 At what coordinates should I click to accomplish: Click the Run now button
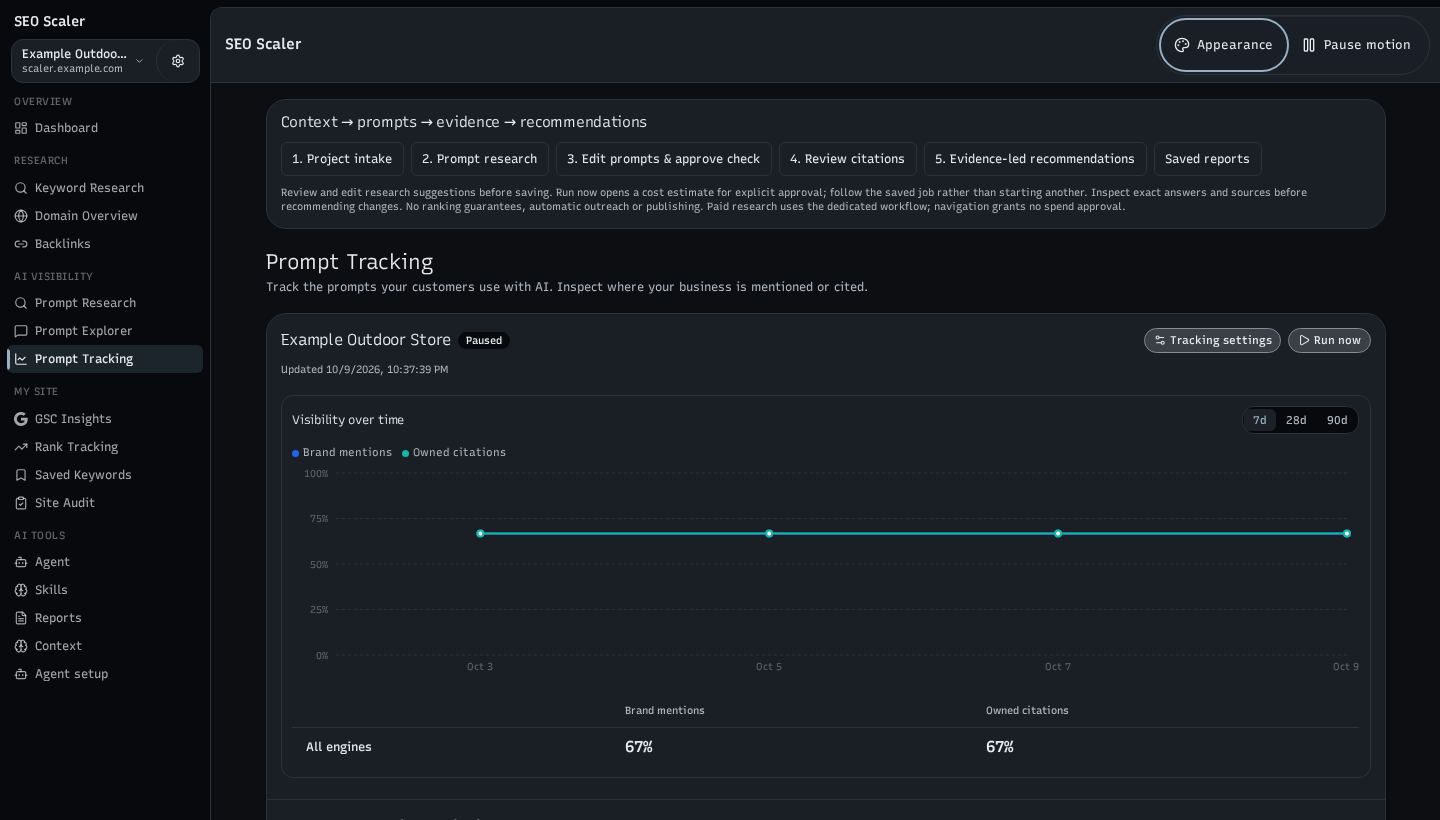(x=1329, y=341)
